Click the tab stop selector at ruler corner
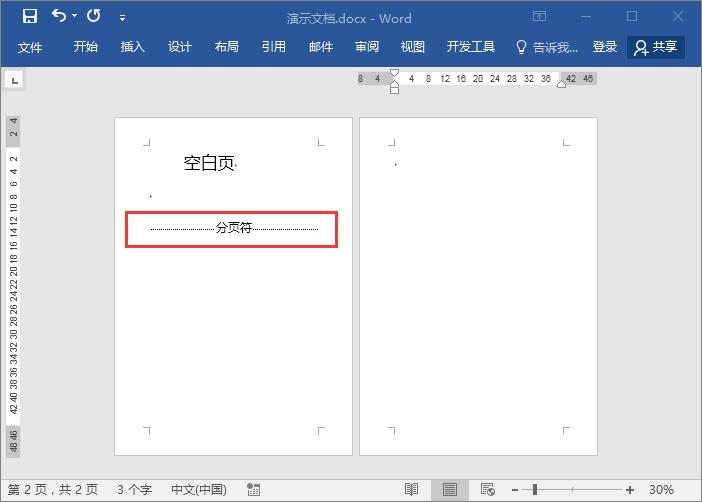Screen dimensions: 702x502 pyautogui.click(x=15, y=81)
